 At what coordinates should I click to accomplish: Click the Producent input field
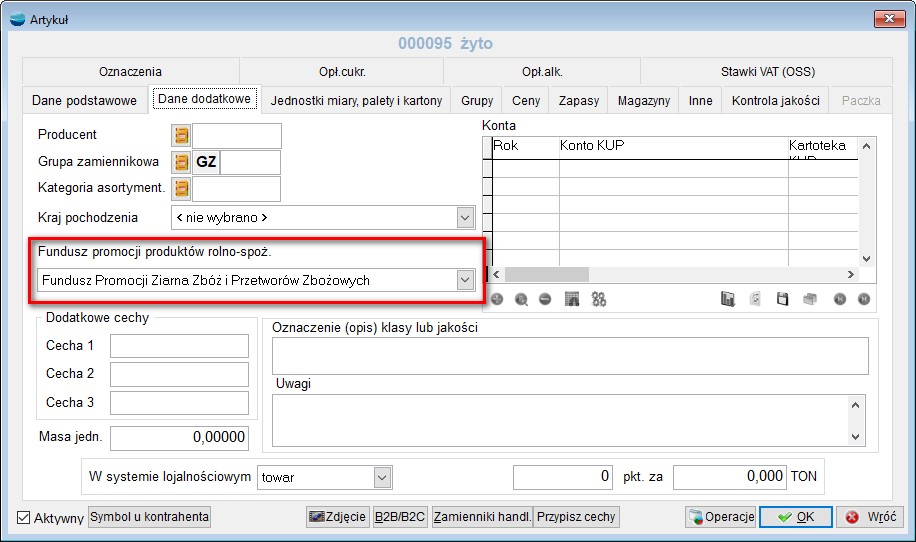click(237, 136)
